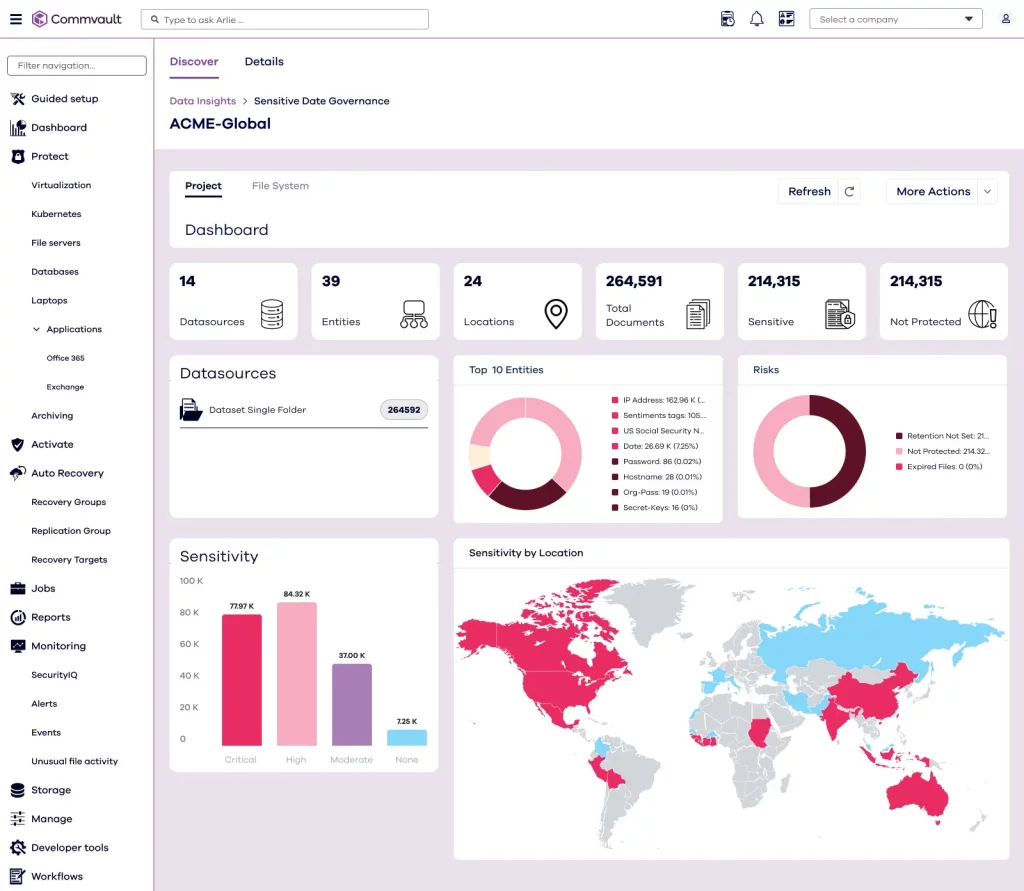This screenshot has width=1024, height=891.
Task: Click the Retention Not Set legend swatch
Action: [x=898, y=436]
